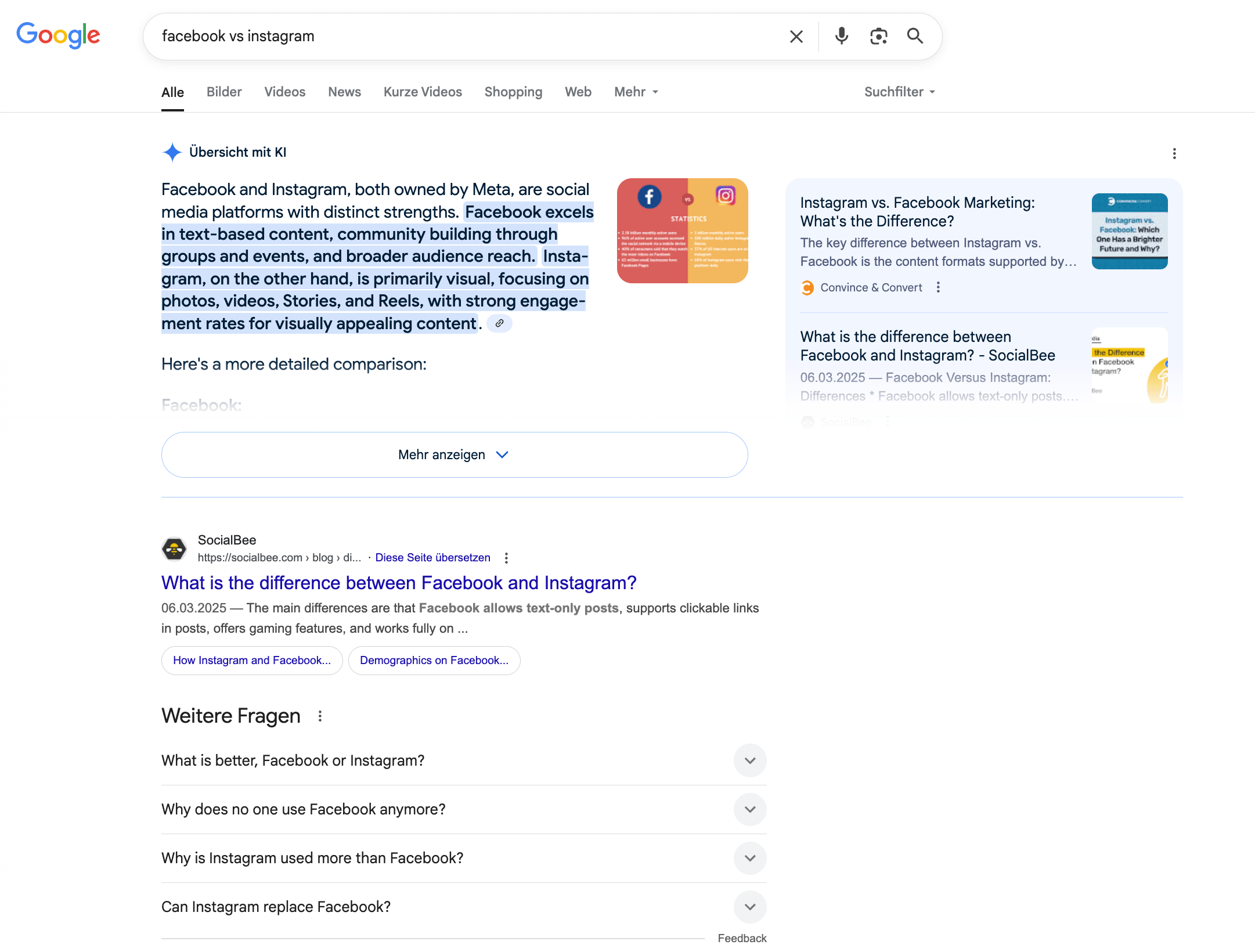Focus the search input field
Image resolution: width=1255 pixels, height=952 pixels.
click(x=464, y=36)
